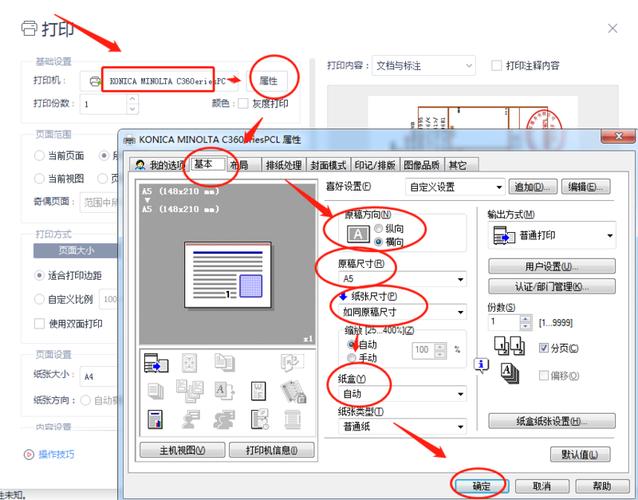Screen dimensions: 638x500
Task: Enable 使用双面打印 checkbox
Action: (x=39, y=324)
